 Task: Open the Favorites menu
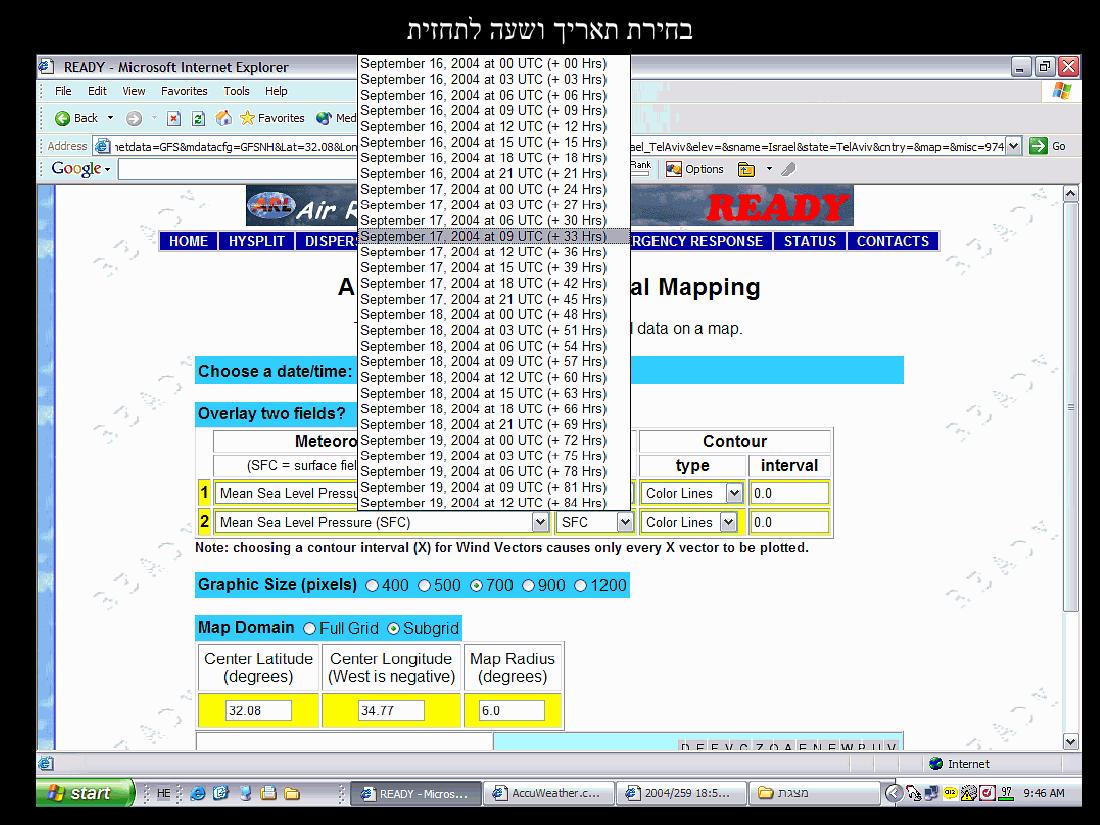184,91
